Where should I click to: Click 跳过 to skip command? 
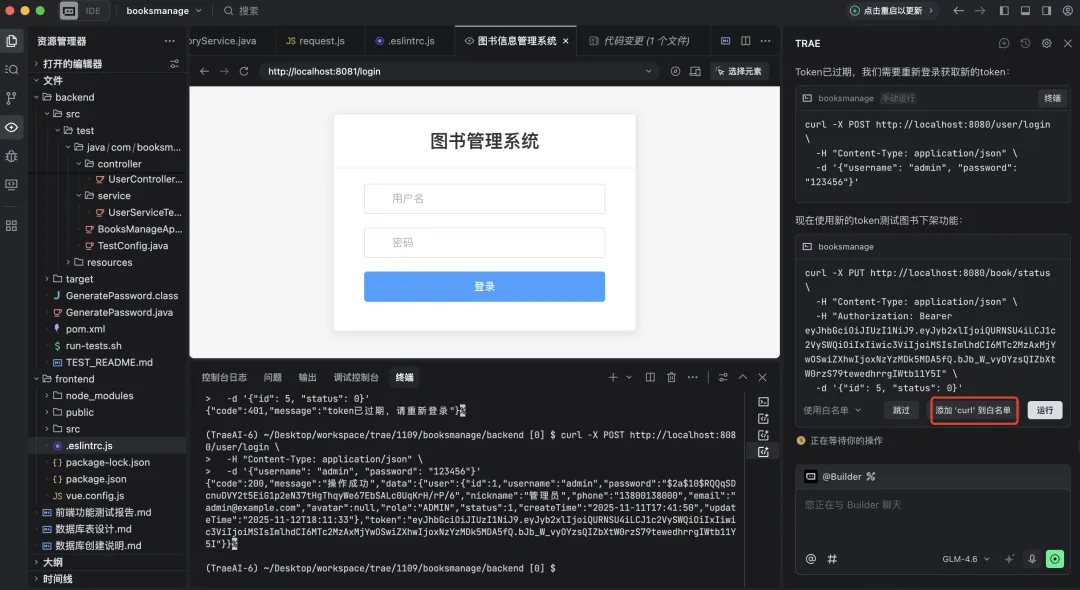pyautogui.click(x=901, y=410)
